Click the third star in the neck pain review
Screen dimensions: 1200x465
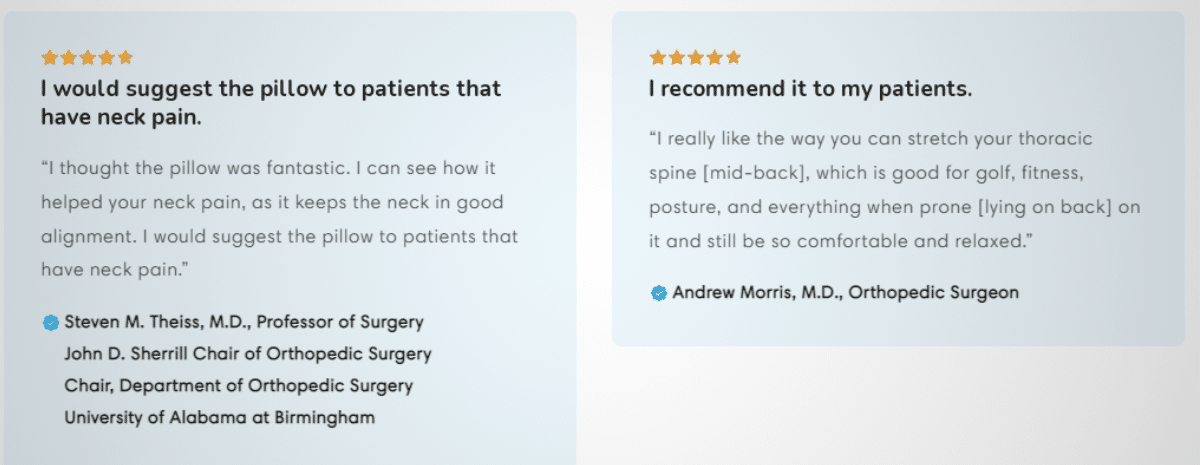(x=87, y=58)
